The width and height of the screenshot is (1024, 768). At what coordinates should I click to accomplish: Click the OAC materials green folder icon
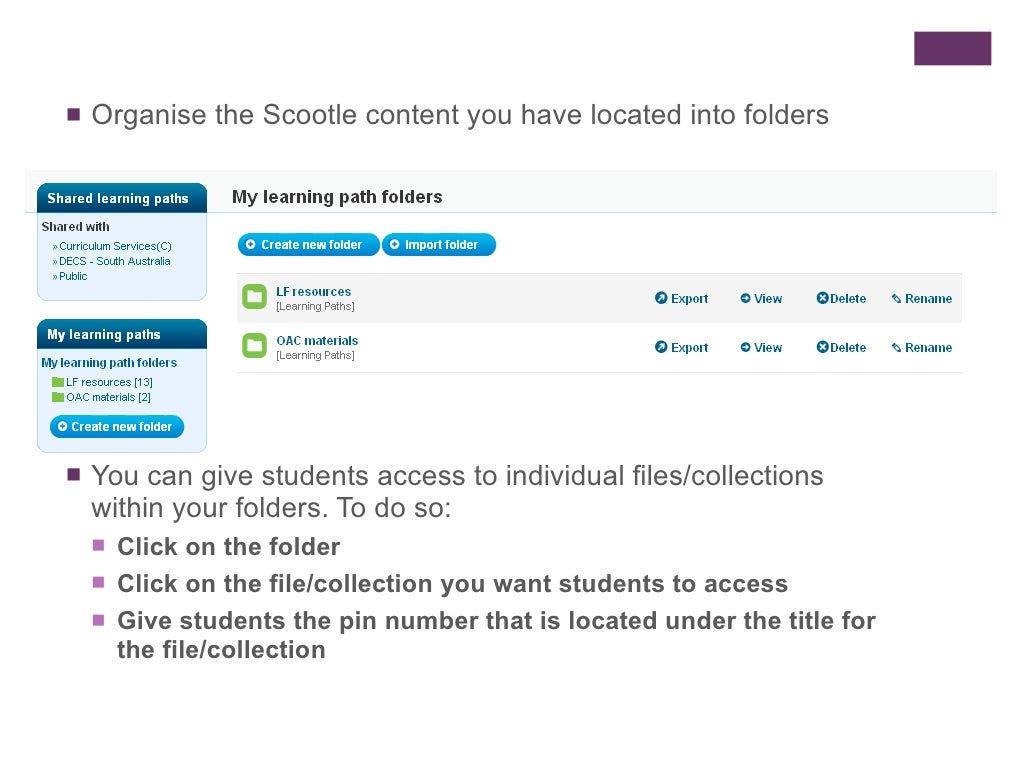[x=255, y=346]
